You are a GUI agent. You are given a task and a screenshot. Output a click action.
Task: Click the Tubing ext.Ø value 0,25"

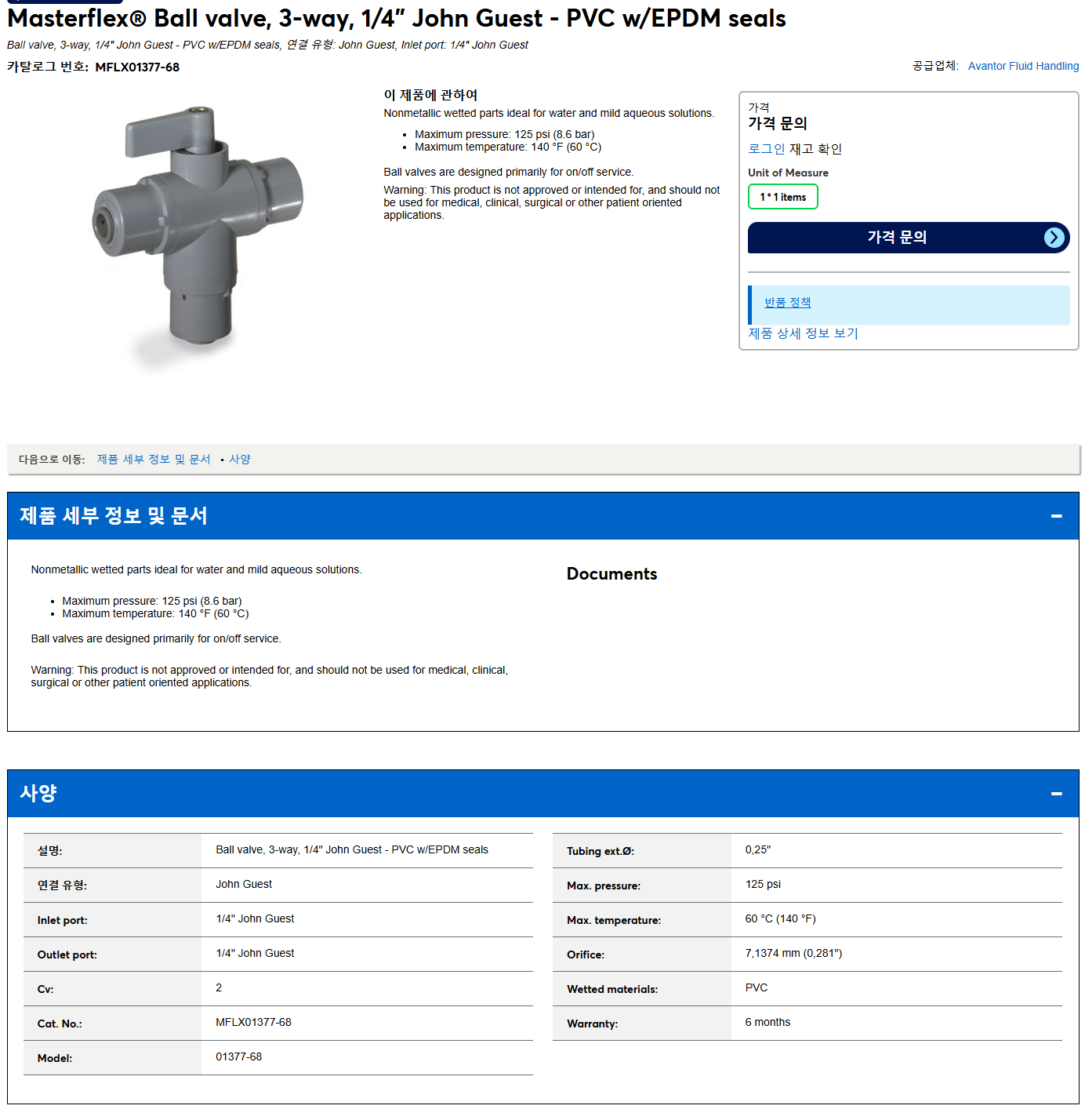coord(758,850)
